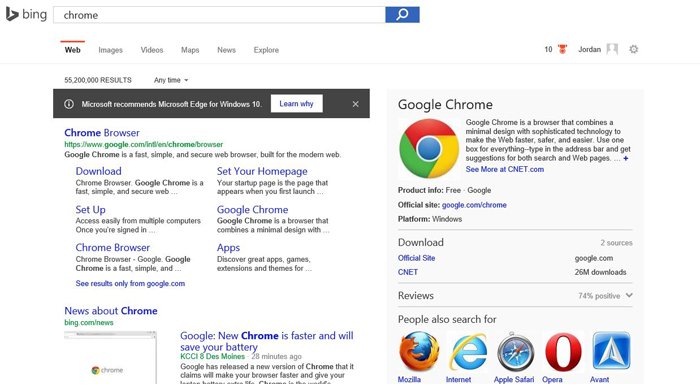Select the Avant browser icon
This screenshot has width=700, height=385.
pos(611,352)
